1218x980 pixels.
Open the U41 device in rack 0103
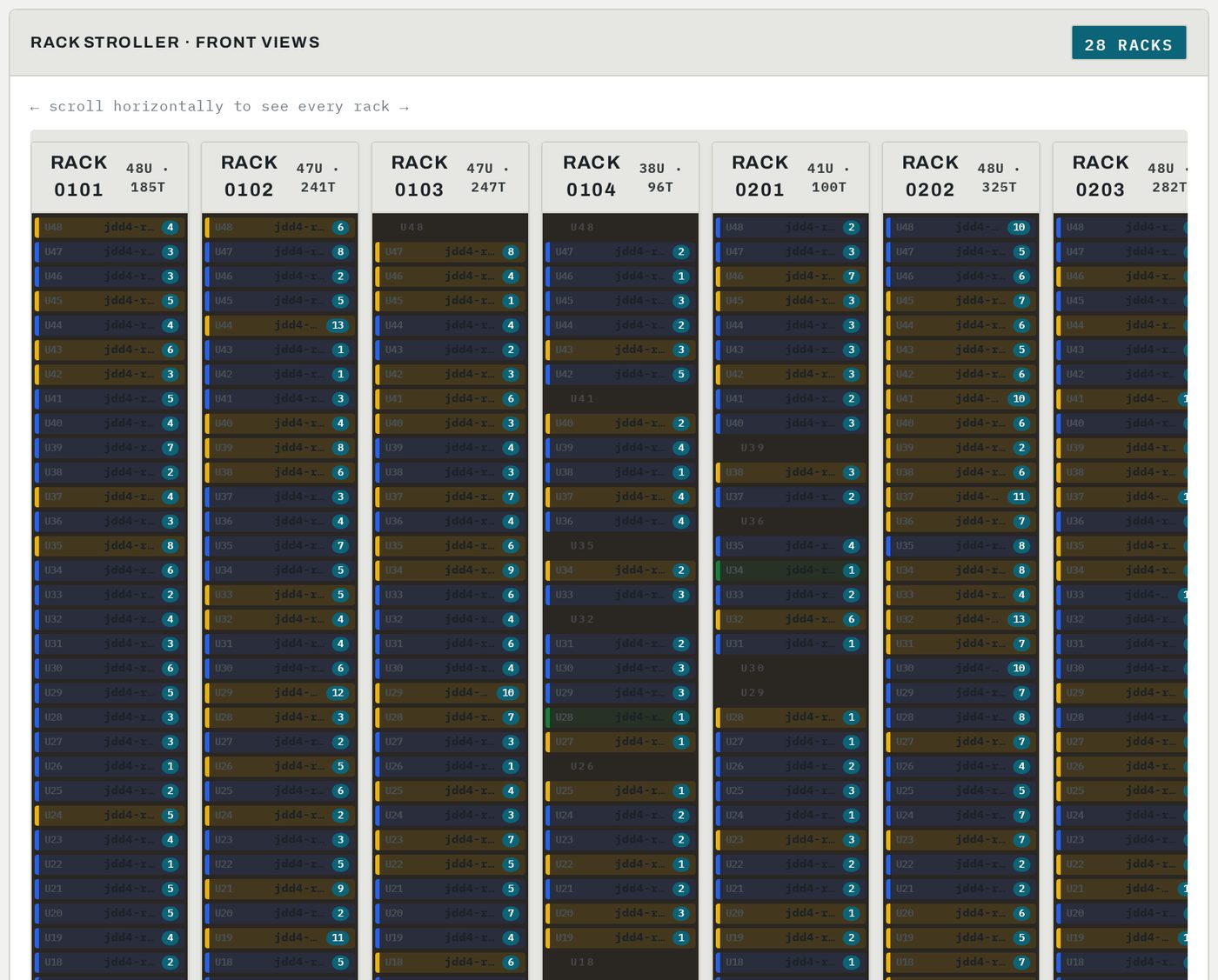(x=450, y=399)
